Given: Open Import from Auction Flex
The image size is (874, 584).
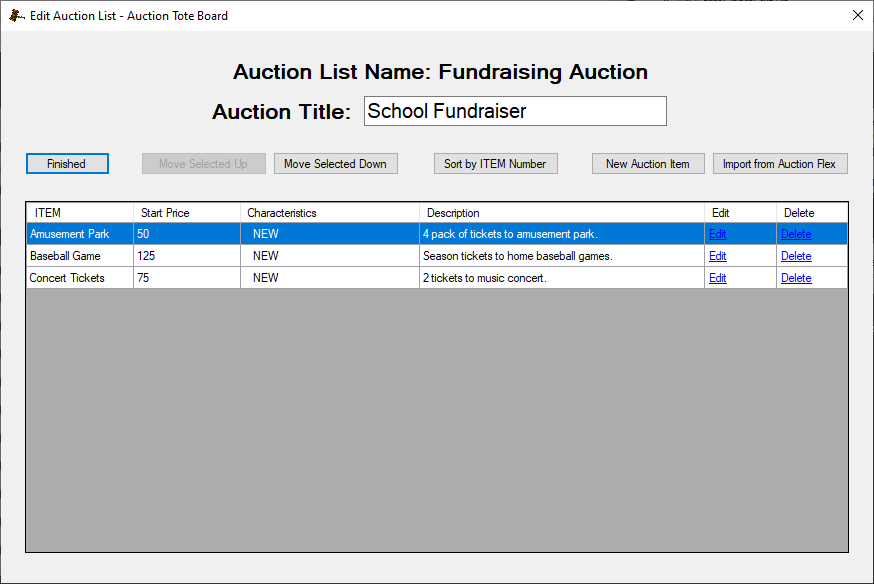Looking at the screenshot, I should [x=780, y=164].
